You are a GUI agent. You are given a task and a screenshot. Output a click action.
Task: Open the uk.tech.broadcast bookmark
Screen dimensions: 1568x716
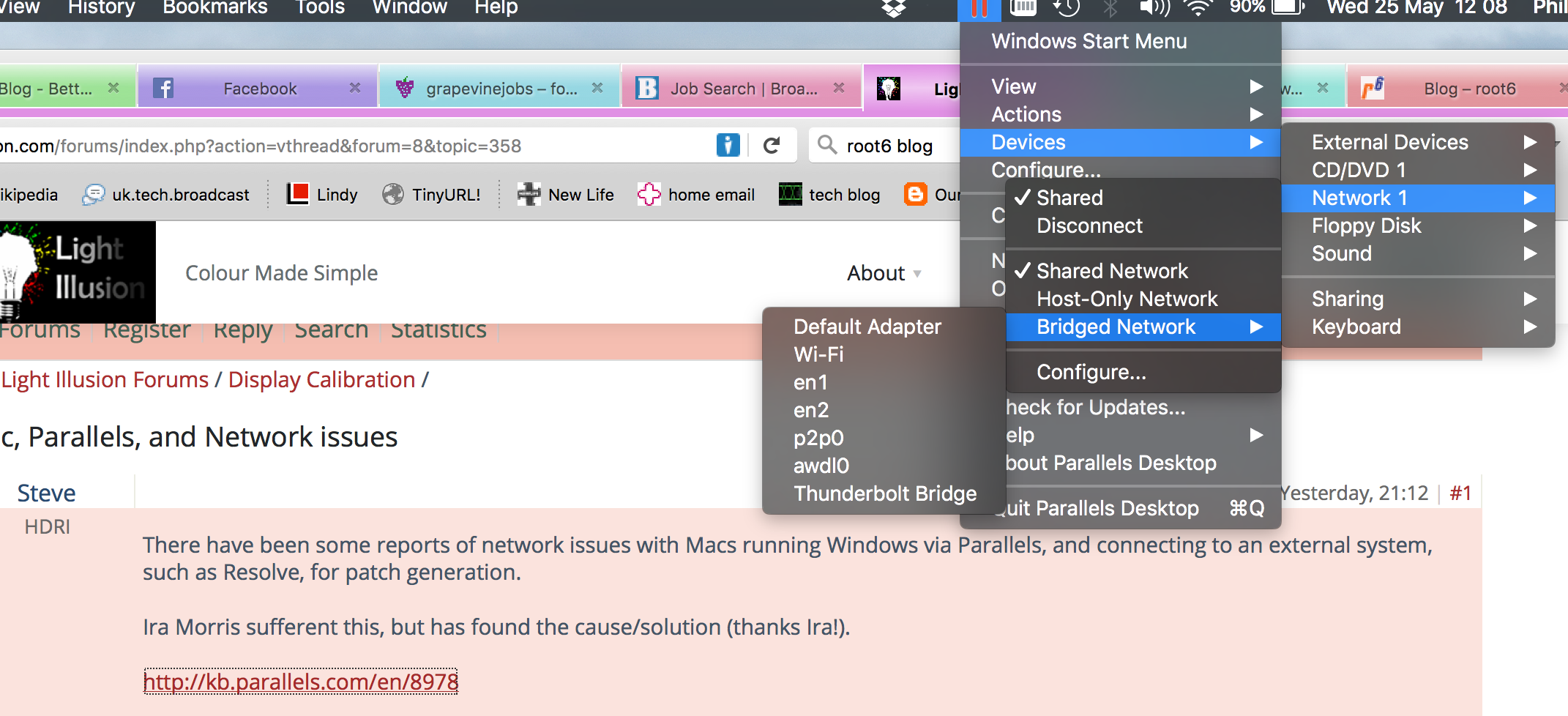click(x=166, y=195)
